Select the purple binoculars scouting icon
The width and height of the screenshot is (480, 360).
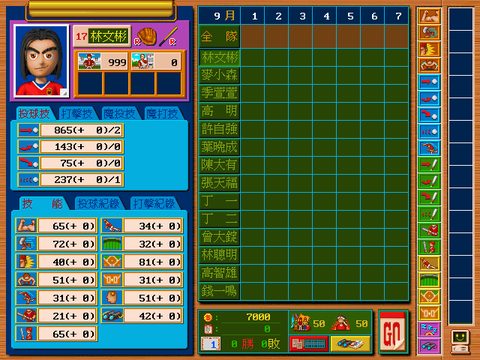pyautogui.click(x=429, y=346)
